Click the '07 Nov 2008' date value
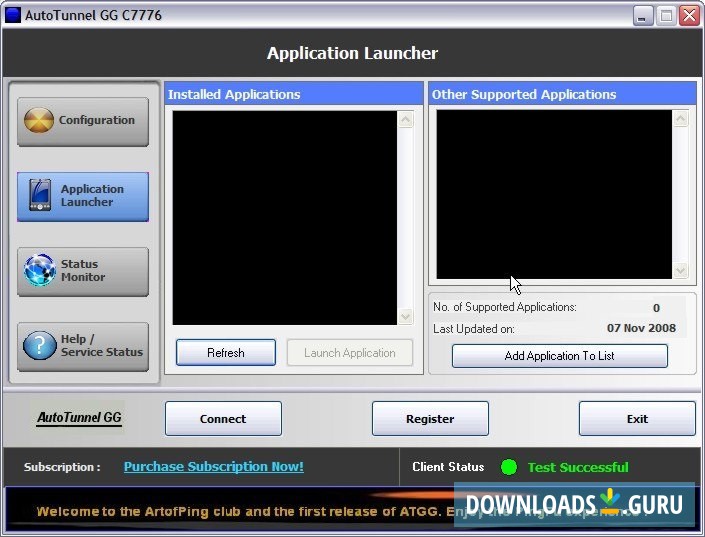 click(641, 328)
